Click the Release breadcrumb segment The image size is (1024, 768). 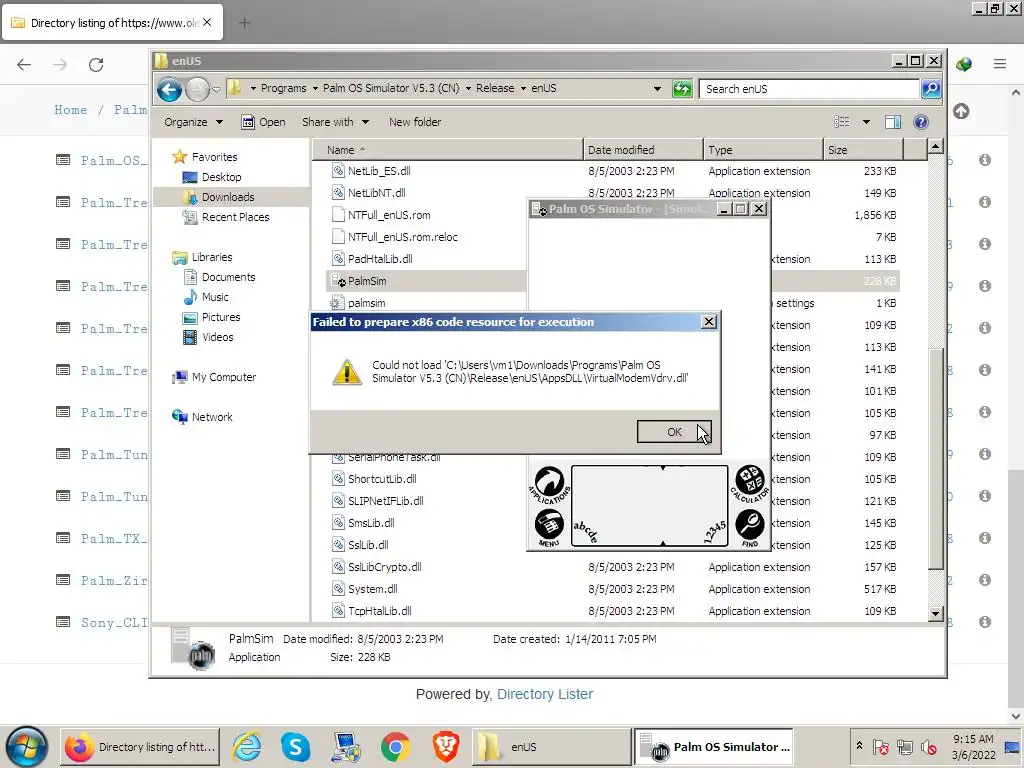coord(494,88)
